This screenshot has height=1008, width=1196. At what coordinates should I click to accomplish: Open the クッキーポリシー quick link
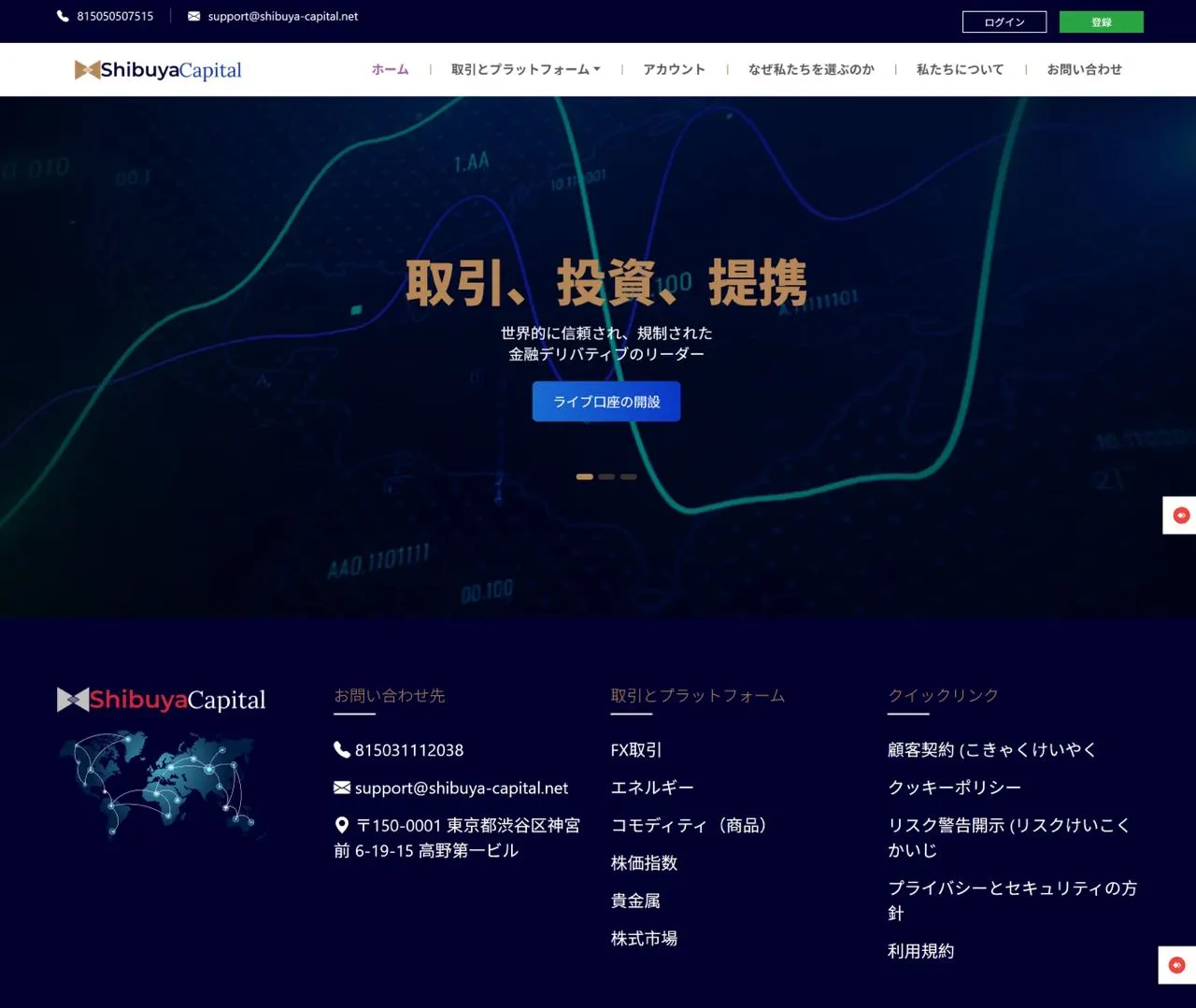click(x=954, y=788)
